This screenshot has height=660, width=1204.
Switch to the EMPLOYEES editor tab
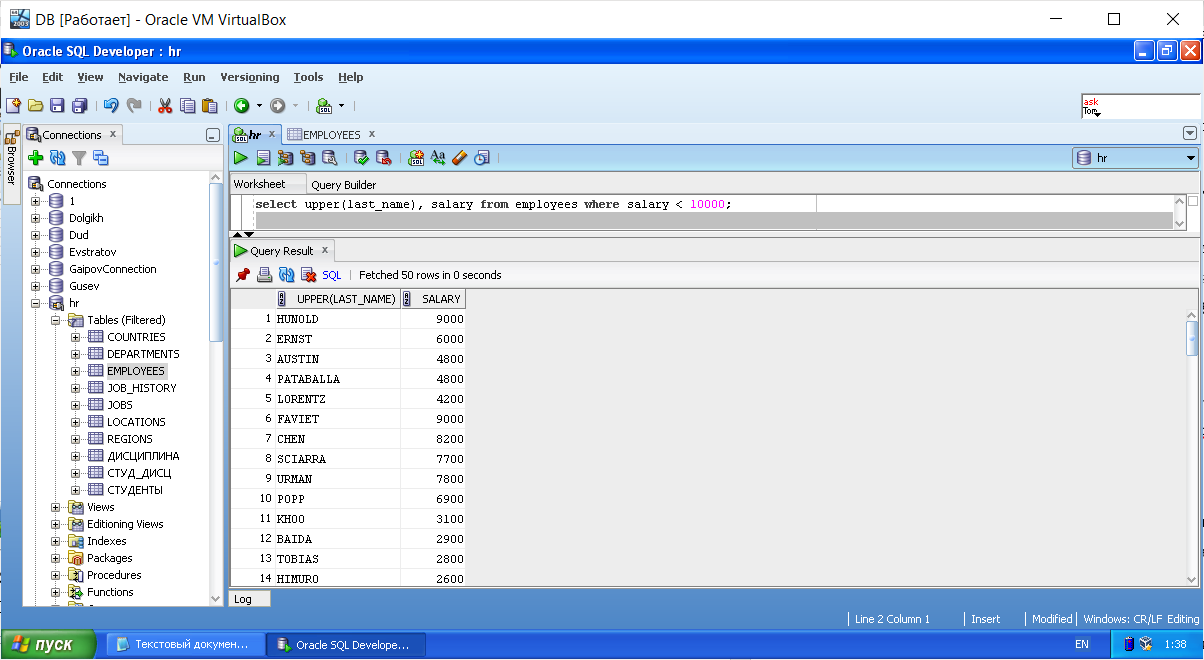click(331, 134)
